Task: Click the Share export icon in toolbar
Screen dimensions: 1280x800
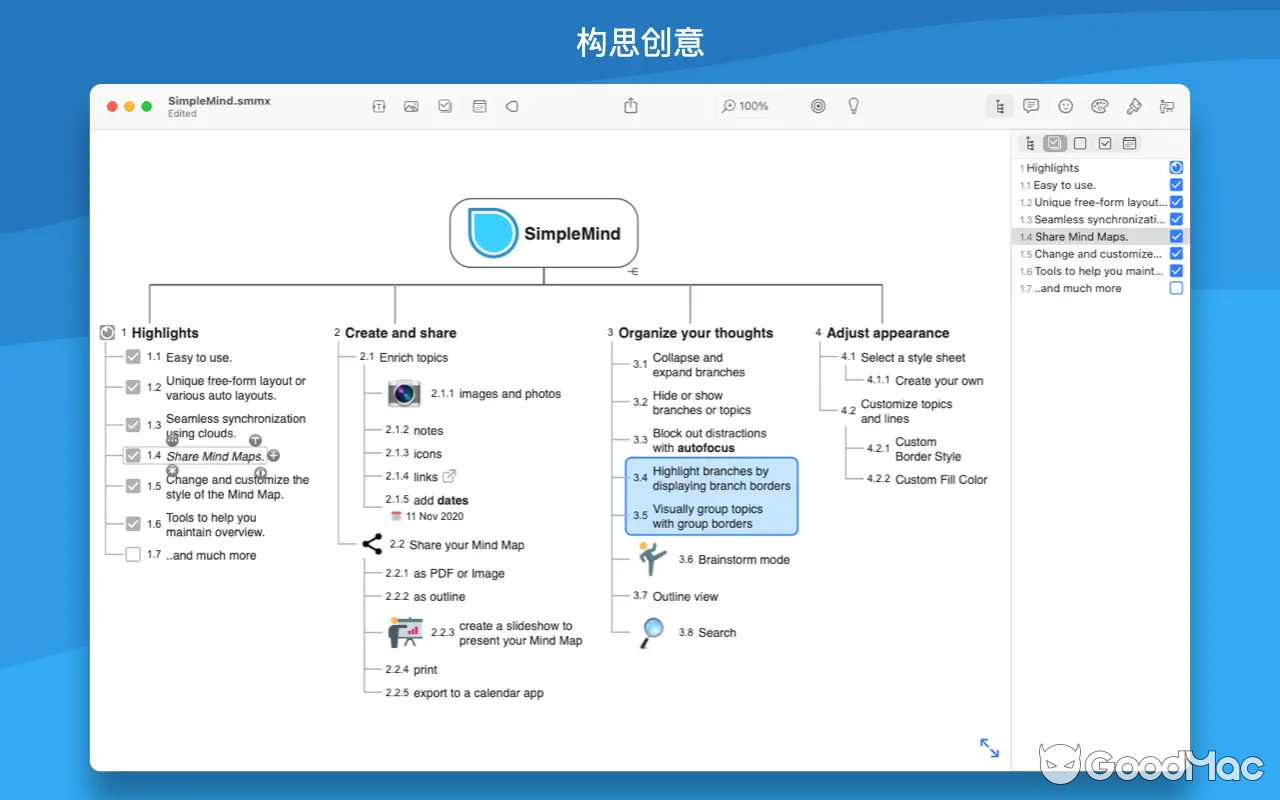Action: (x=630, y=104)
